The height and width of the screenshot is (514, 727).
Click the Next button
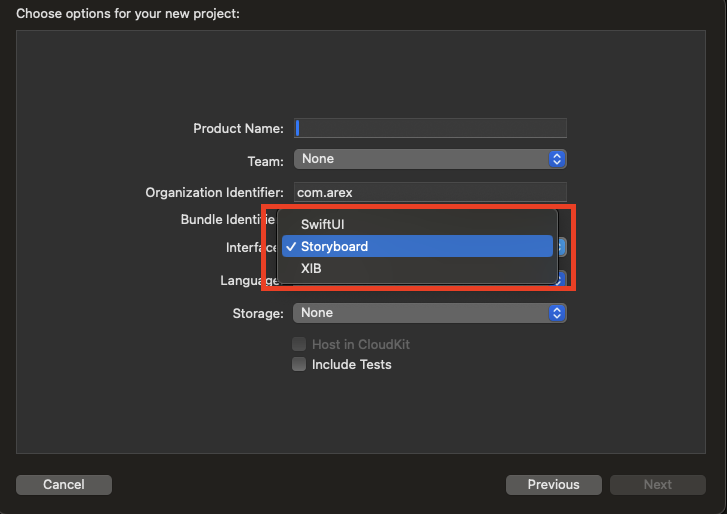pos(657,485)
